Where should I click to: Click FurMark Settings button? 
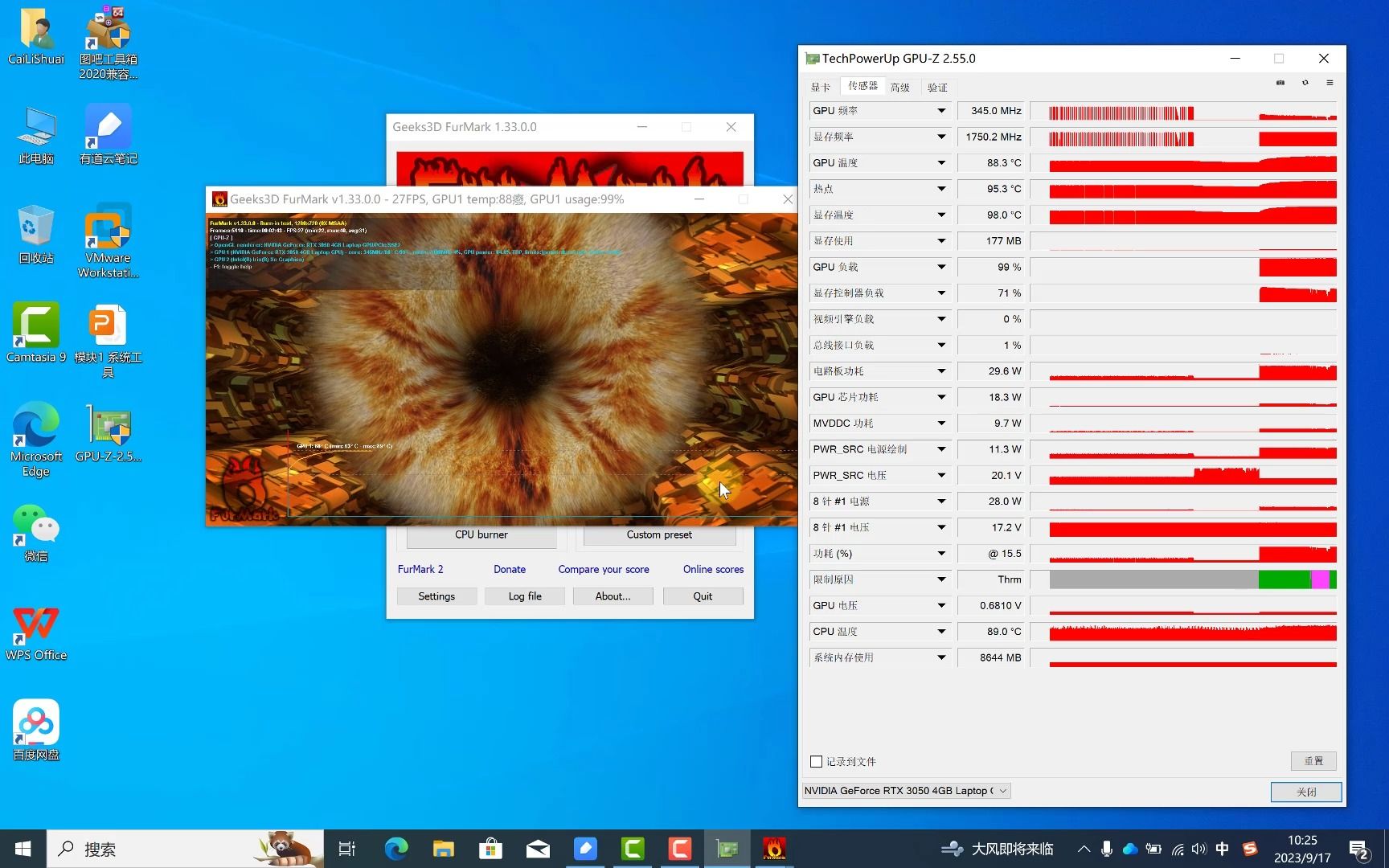point(436,596)
